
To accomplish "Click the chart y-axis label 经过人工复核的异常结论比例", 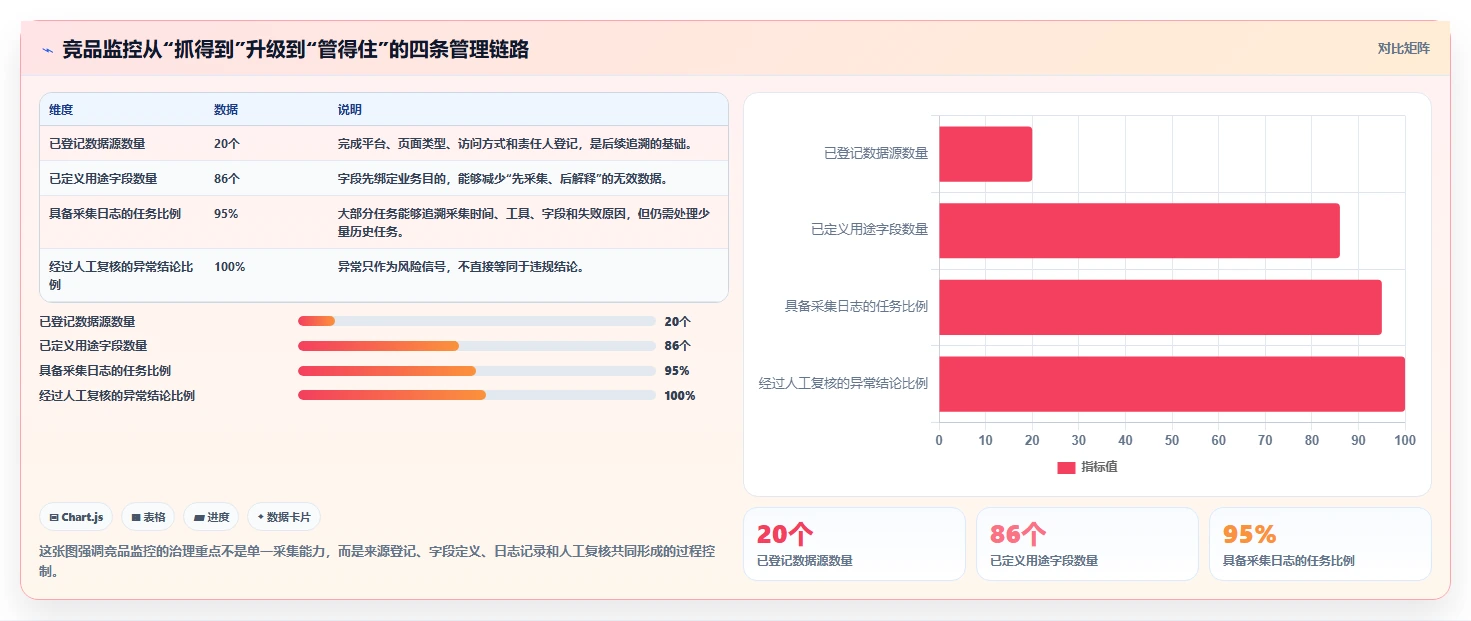I will [x=844, y=383].
